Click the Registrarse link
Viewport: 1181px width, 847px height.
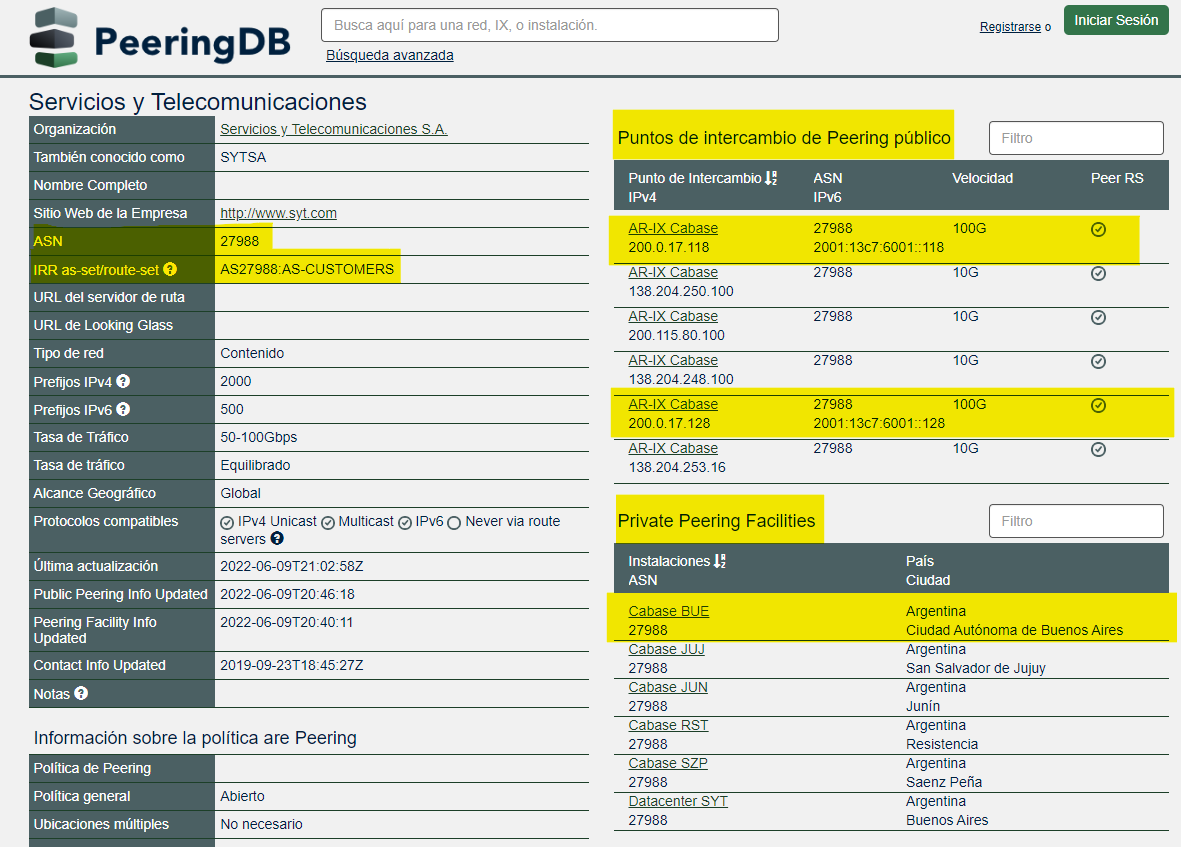pyautogui.click(x=1010, y=27)
